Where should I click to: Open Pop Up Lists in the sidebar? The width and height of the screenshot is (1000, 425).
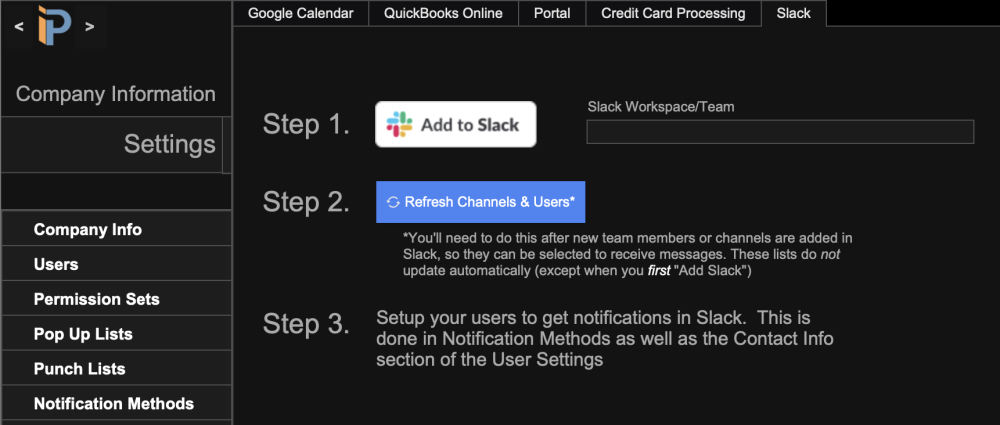pos(117,334)
